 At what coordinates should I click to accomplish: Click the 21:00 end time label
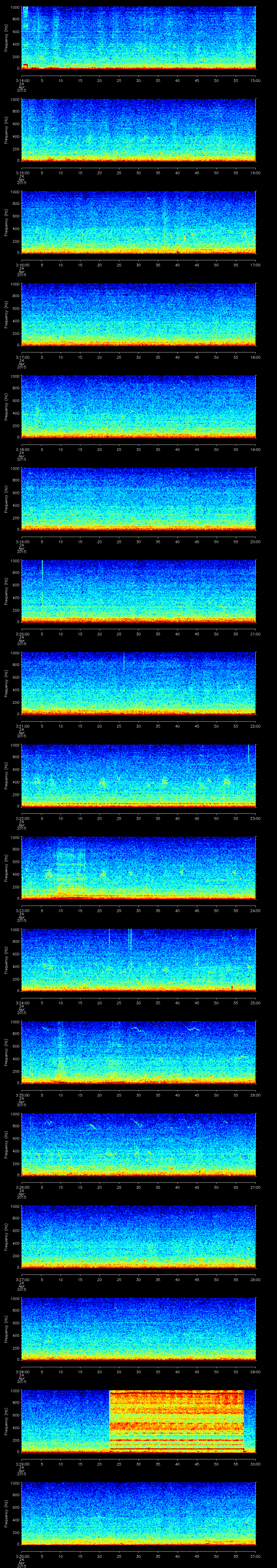(255, 634)
